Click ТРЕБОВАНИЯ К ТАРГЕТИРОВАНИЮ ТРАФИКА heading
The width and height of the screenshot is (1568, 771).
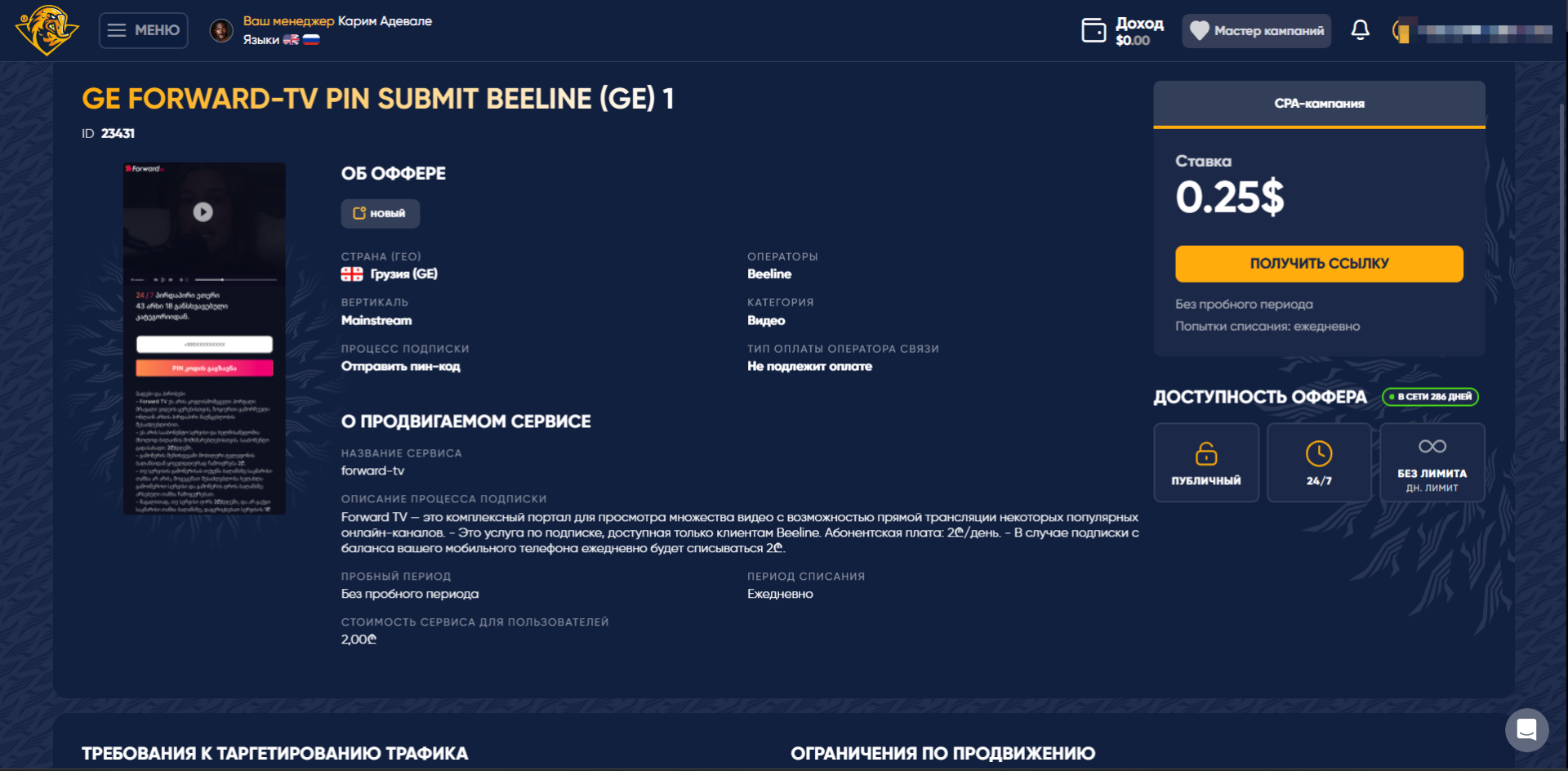[274, 754]
